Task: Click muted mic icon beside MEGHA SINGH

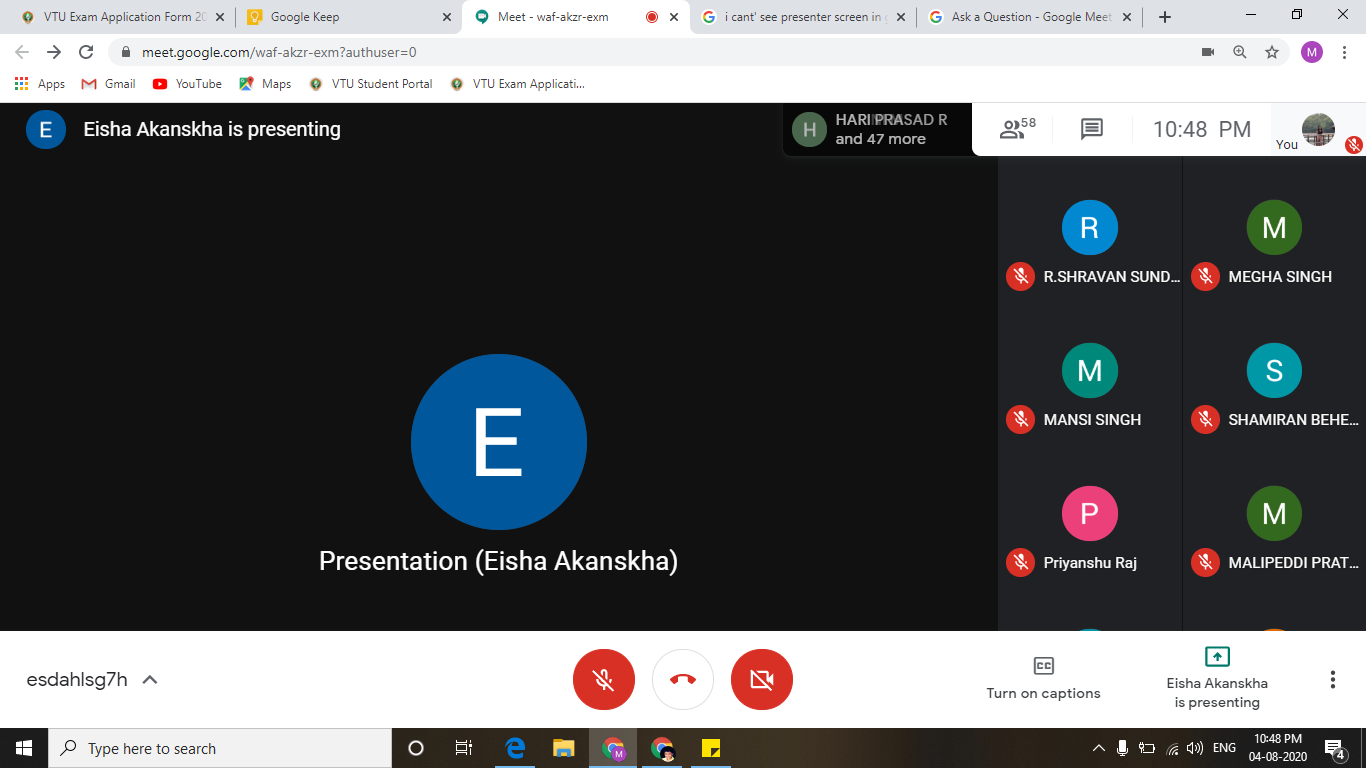Action: point(1205,276)
